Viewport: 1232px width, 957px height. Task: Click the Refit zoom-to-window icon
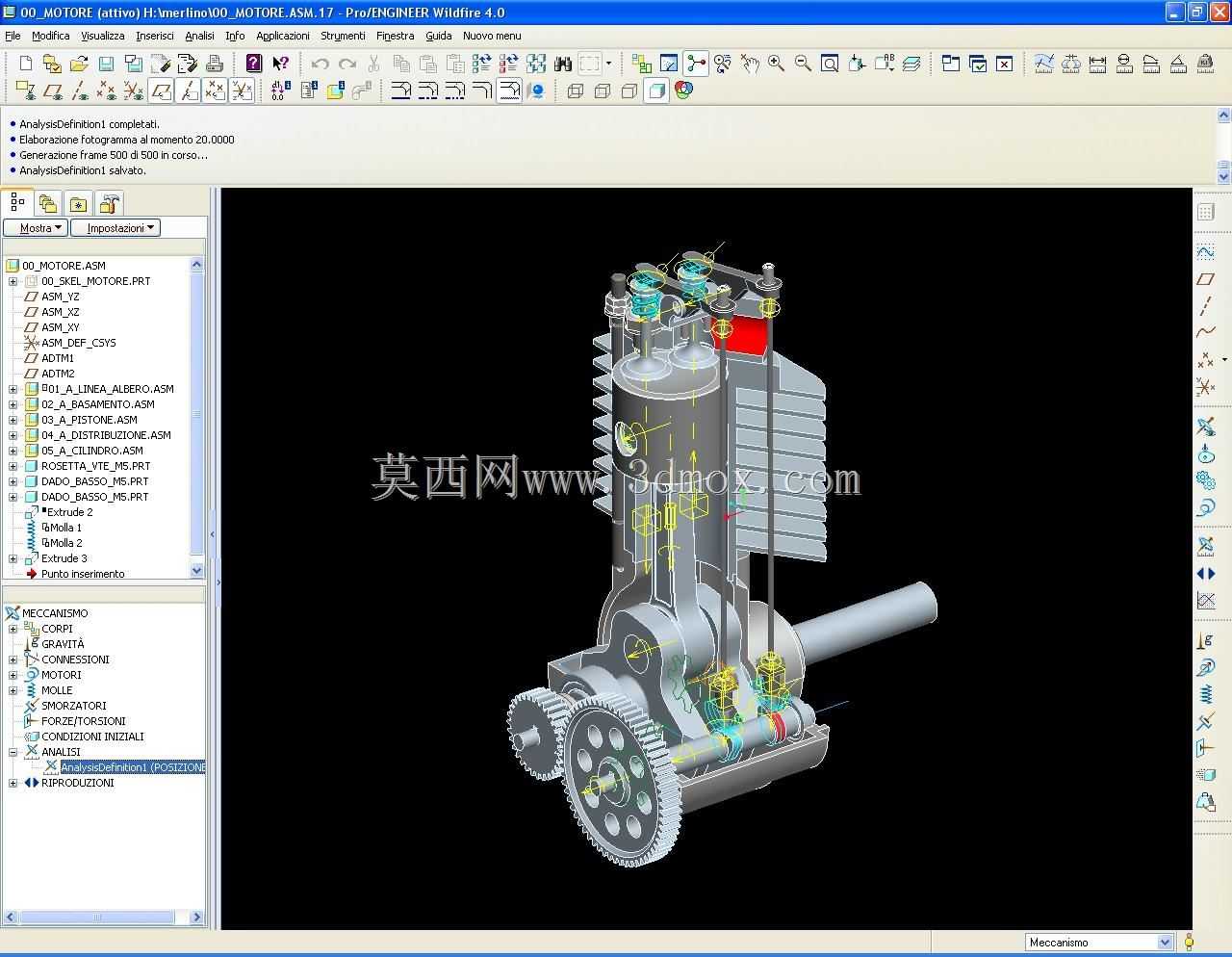click(x=830, y=64)
